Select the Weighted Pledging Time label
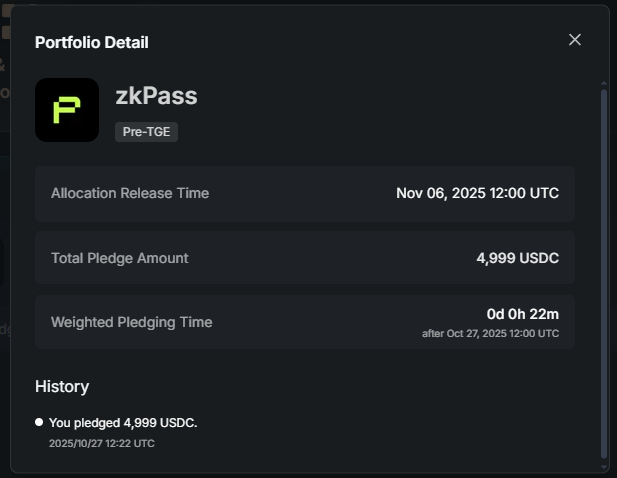 coord(132,322)
